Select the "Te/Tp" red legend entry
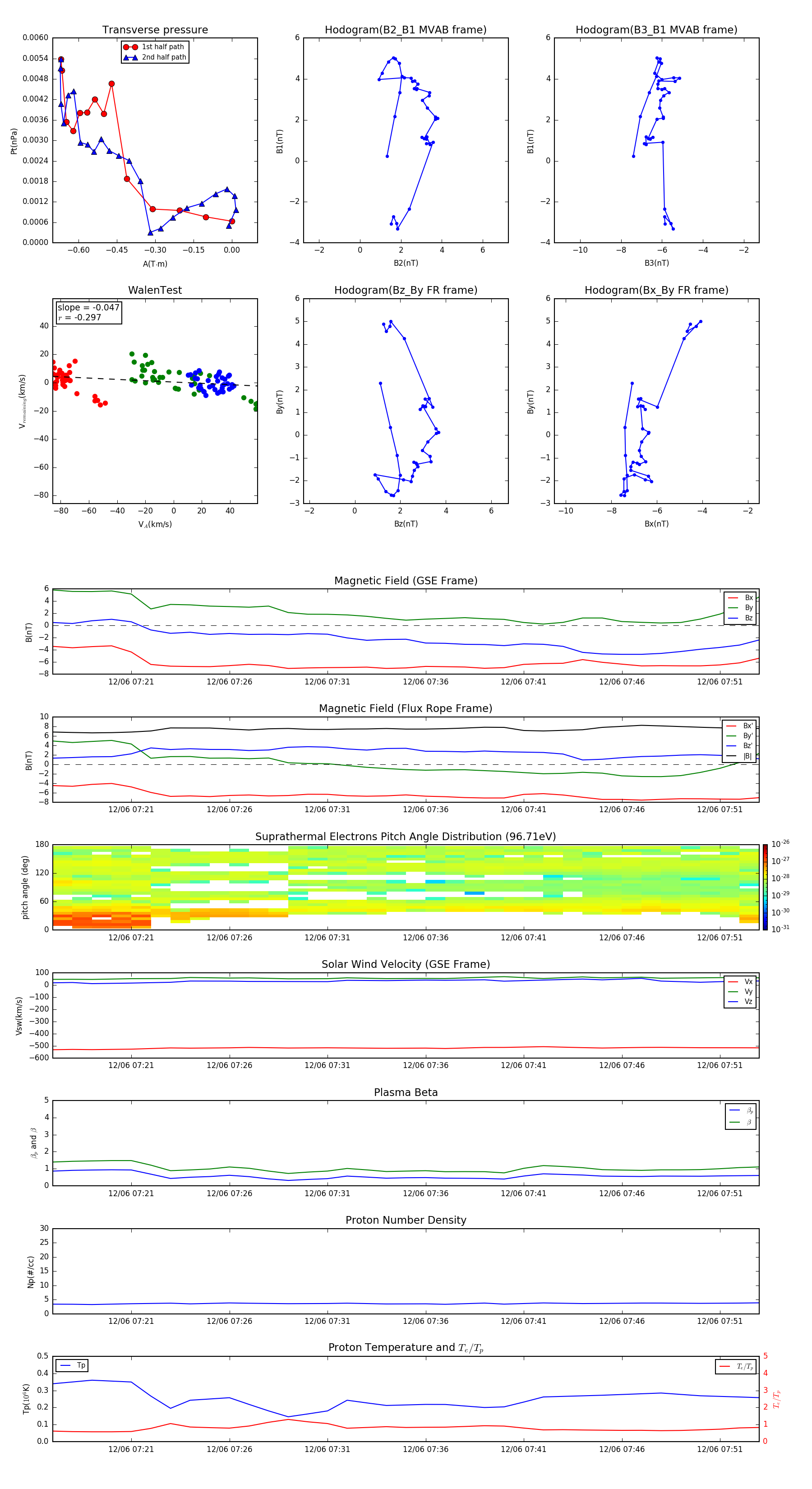Viewport: 812px width, 1489px height. (x=736, y=1366)
